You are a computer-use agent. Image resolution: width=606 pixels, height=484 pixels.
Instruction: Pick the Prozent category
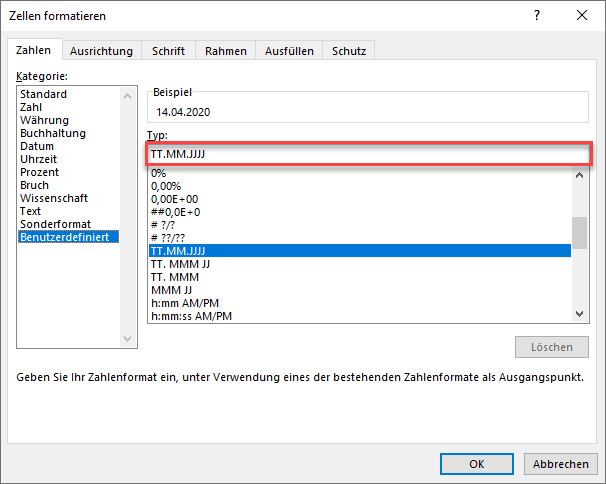point(69,172)
